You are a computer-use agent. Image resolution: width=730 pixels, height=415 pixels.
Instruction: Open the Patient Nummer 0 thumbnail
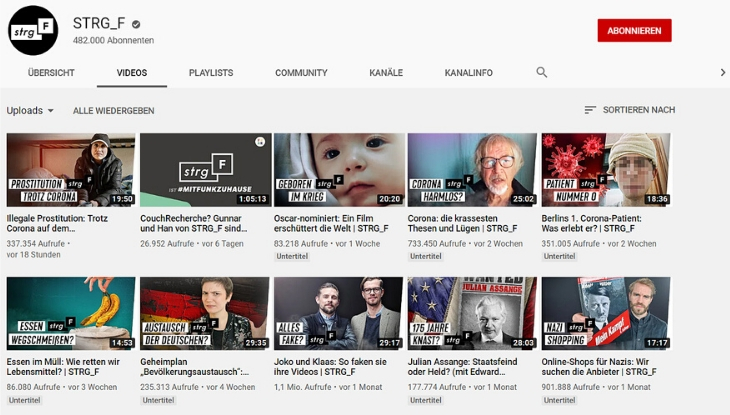(606, 170)
